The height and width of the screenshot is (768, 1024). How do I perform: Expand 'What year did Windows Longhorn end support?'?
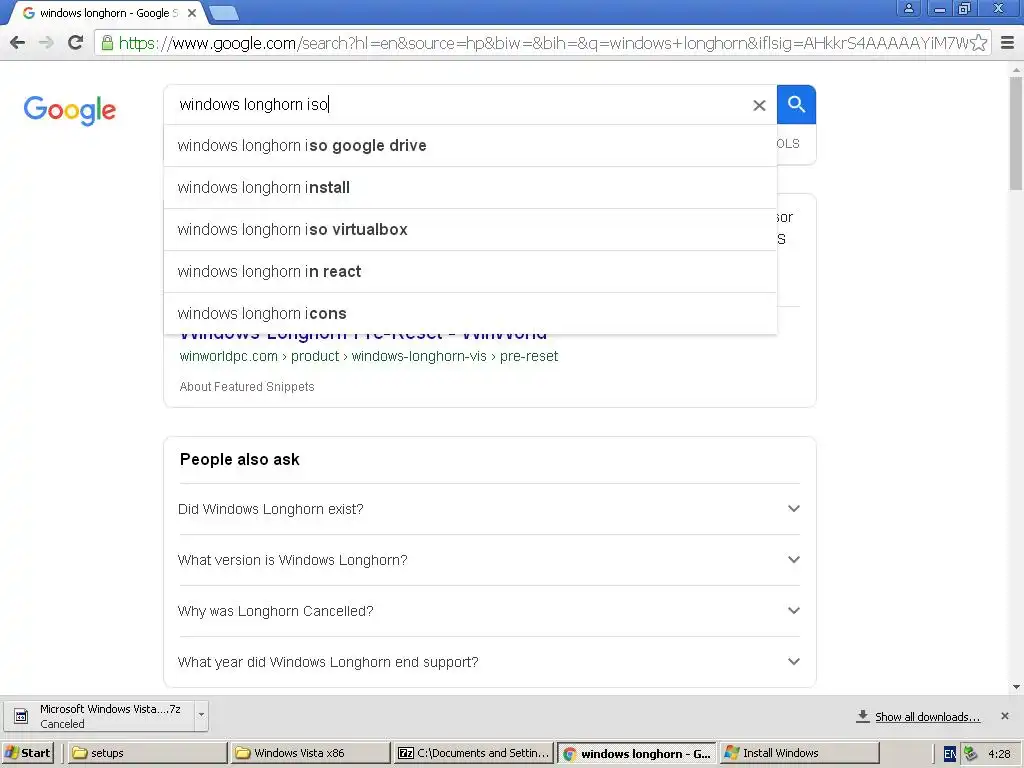tap(489, 662)
